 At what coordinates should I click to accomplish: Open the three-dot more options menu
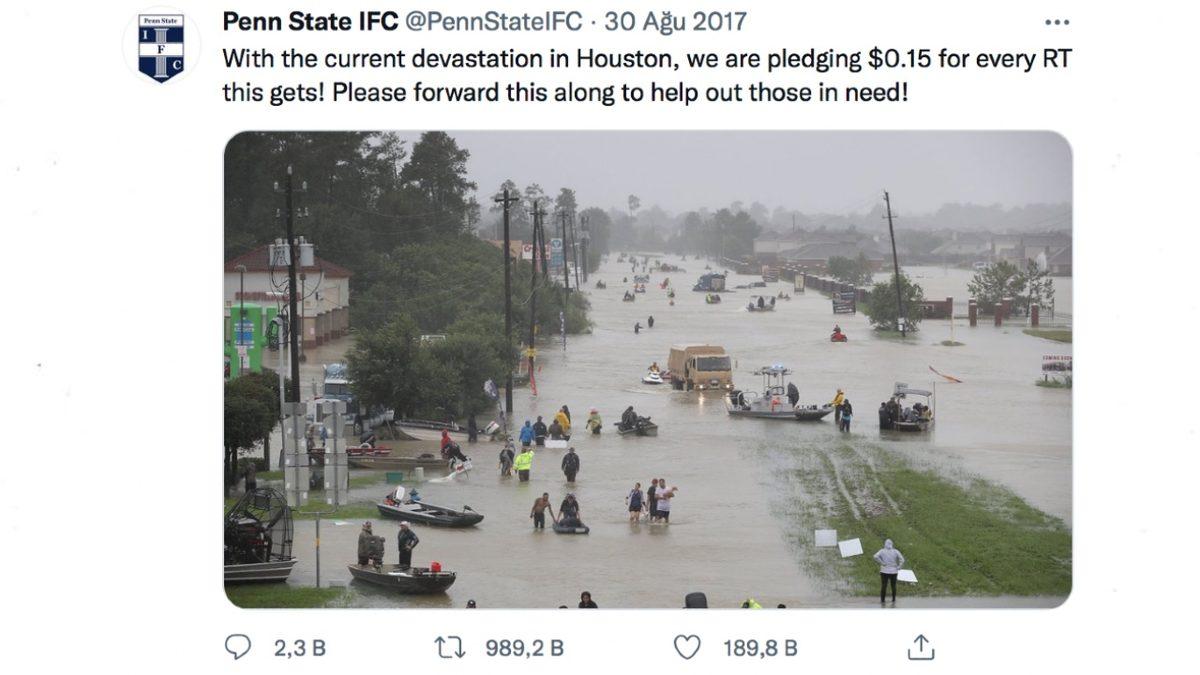point(1056,22)
